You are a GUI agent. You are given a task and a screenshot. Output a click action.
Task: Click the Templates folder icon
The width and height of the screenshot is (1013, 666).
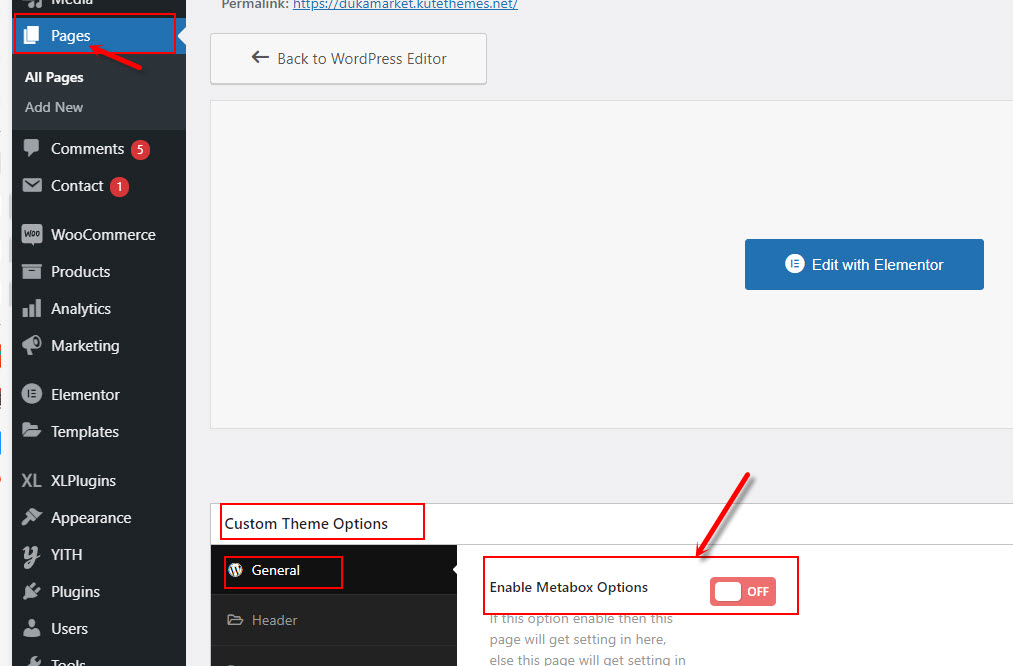(32, 430)
